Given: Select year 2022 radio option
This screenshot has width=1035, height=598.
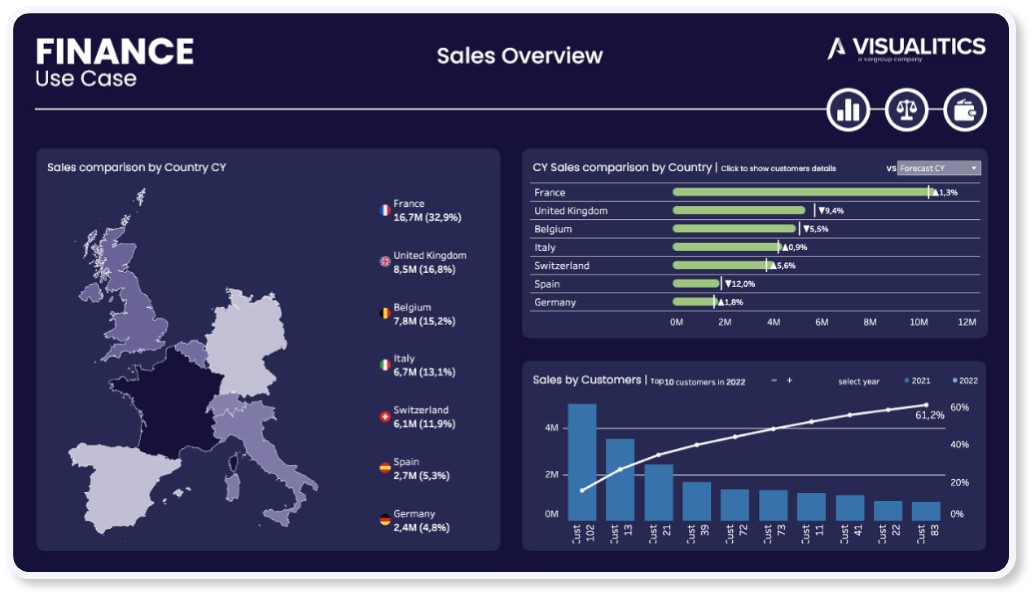Looking at the screenshot, I should [956, 381].
